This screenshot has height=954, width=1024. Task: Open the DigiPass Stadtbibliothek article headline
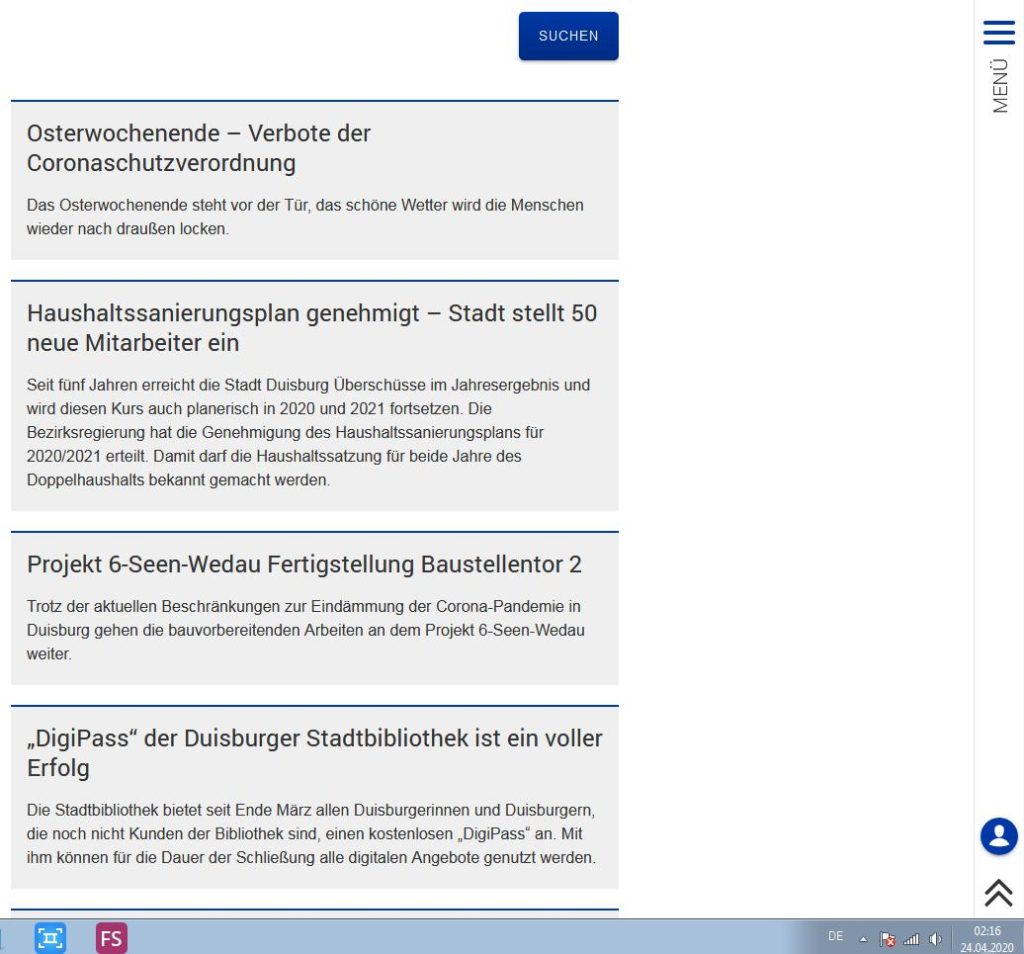(x=314, y=753)
